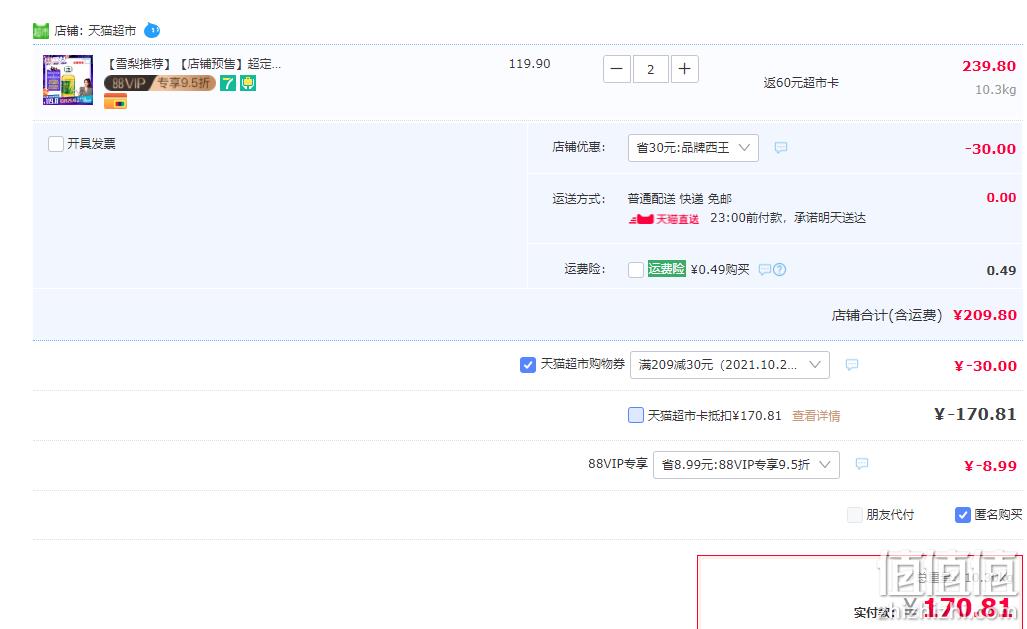Screen dimensions: 1027x629
Task: Open the blue Wangwang chat icon
Action: [152, 30]
